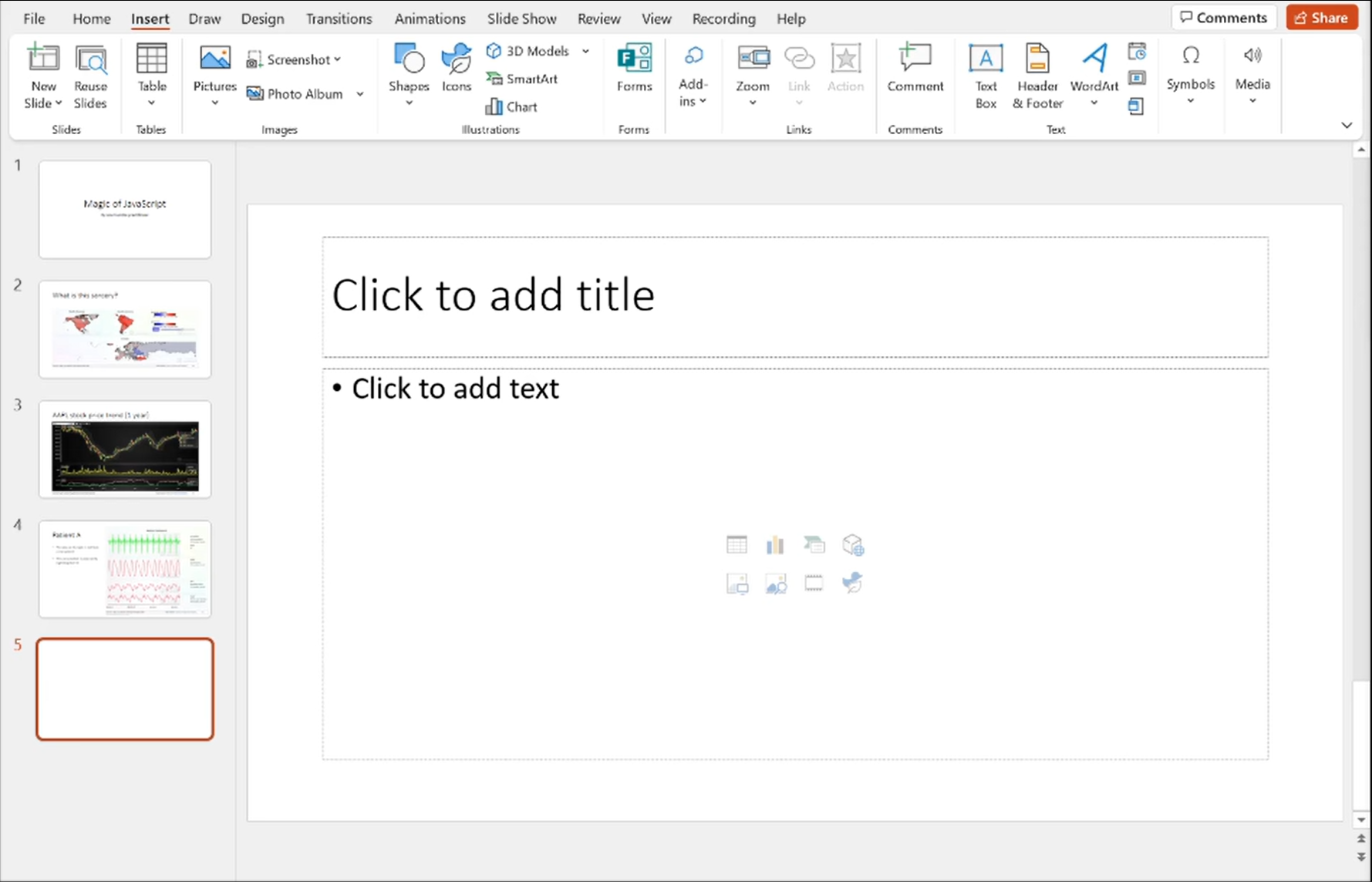The image size is (1372, 882).
Task: Collapse the ribbon with the chevron
Action: point(1347,125)
